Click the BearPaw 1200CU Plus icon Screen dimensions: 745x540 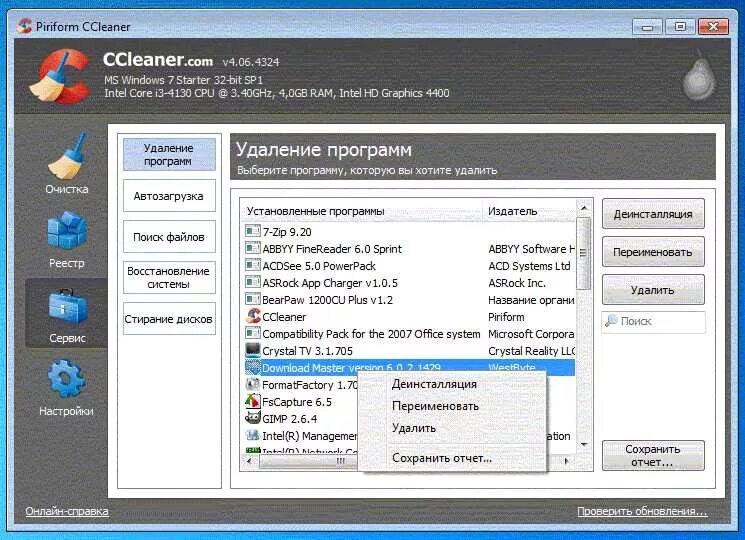pos(252,300)
